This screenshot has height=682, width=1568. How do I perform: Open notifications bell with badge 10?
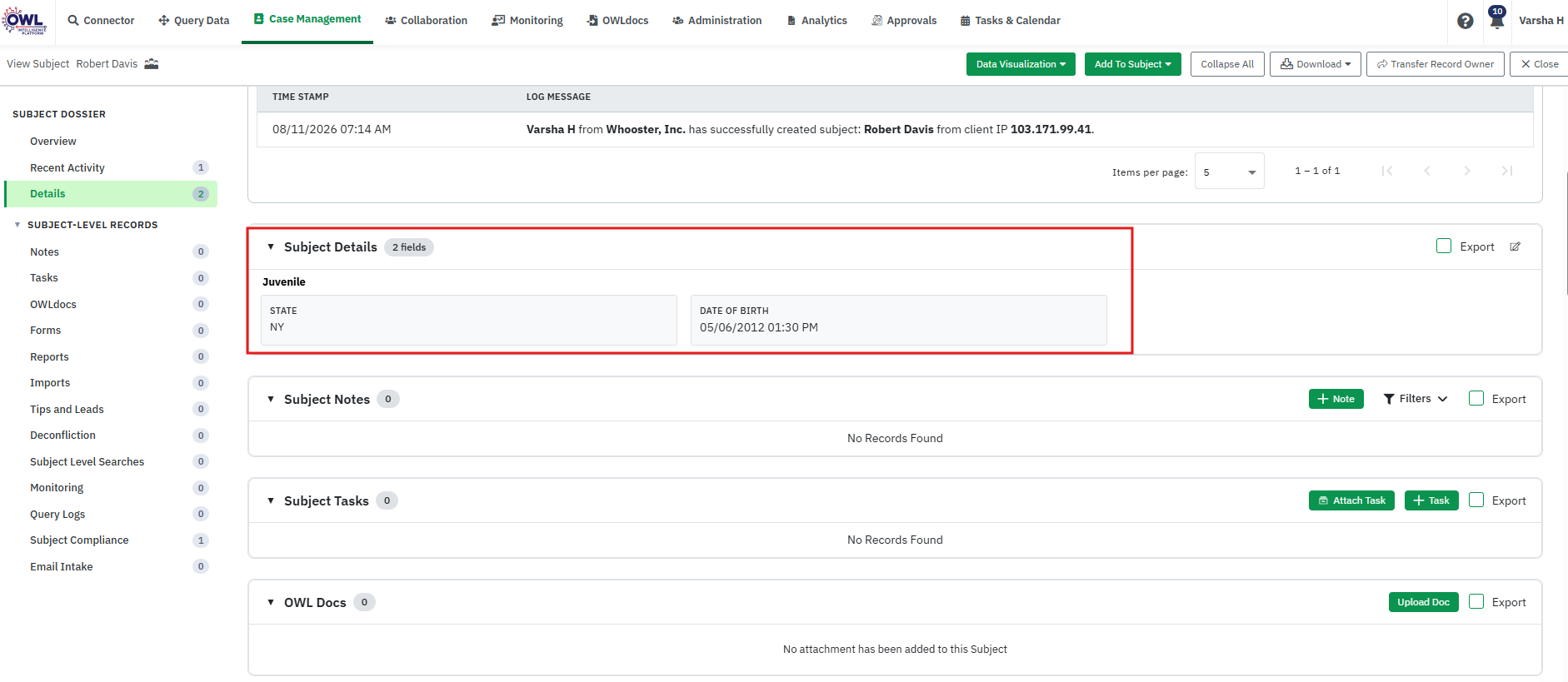[x=1496, y=19]
